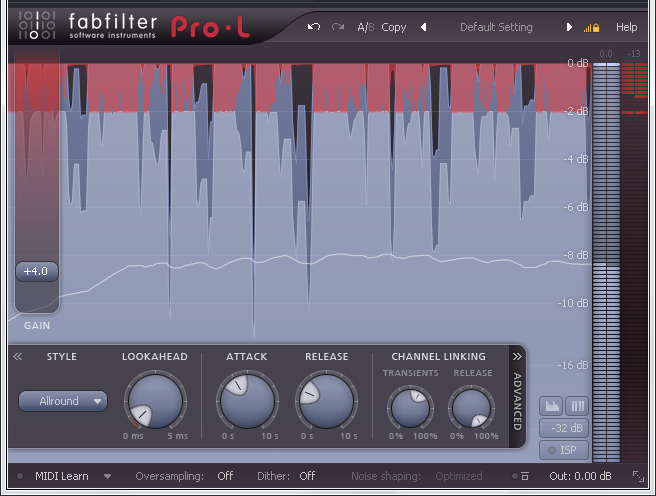This screenshot has width=656, height=496.
Task: Click the -13 gain reduction readout
Action: pos(633,54)
